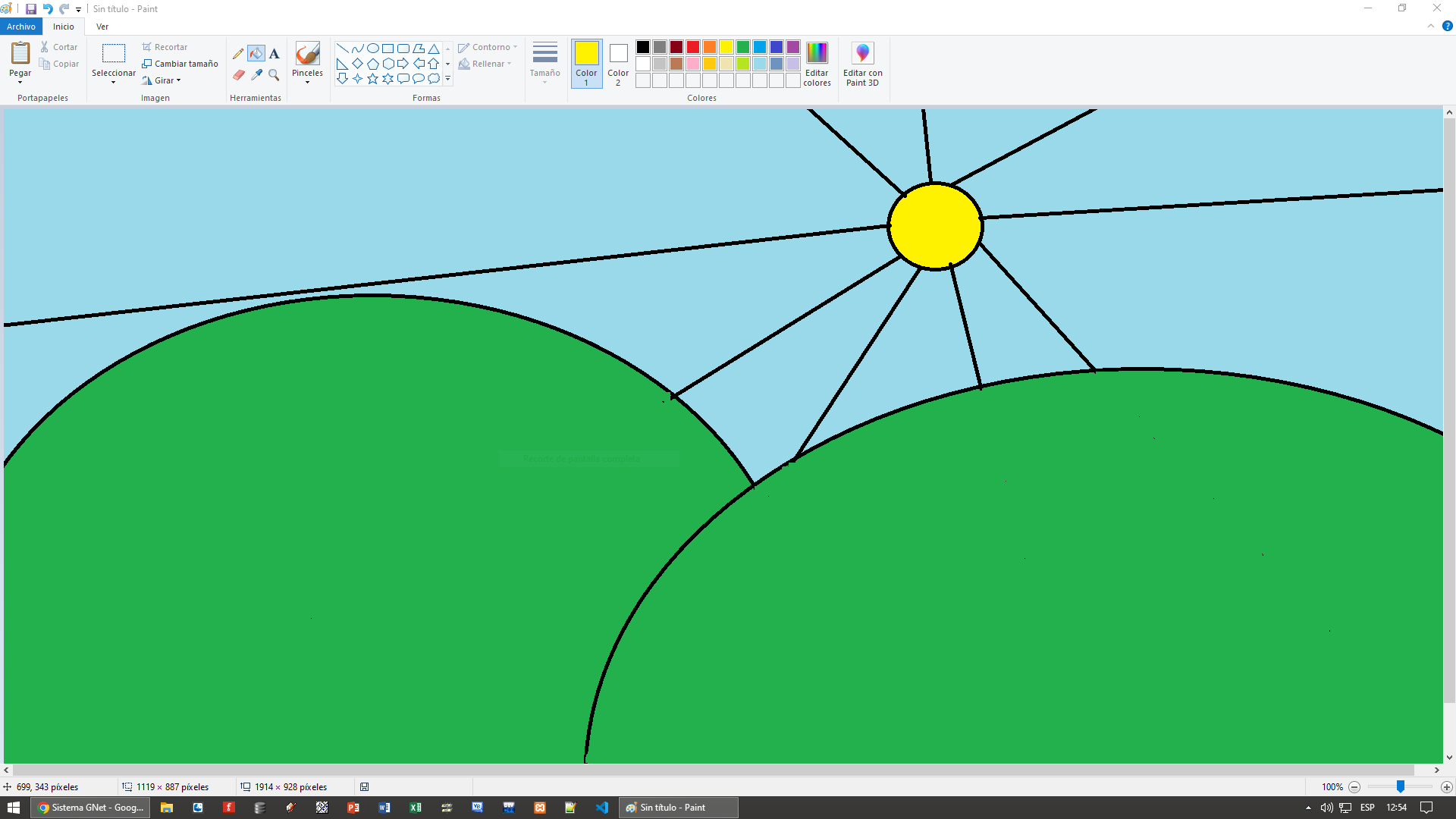Click Cambiar tamaño button
This screenshot has height=819, width=1456.
(180, 64)
